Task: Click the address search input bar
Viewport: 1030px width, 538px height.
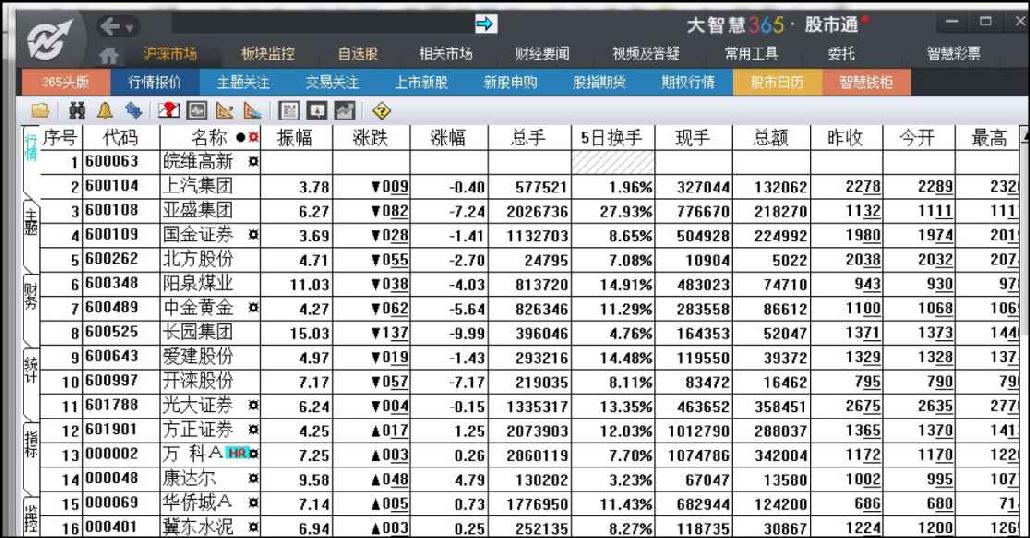Action: pos(322,24)
